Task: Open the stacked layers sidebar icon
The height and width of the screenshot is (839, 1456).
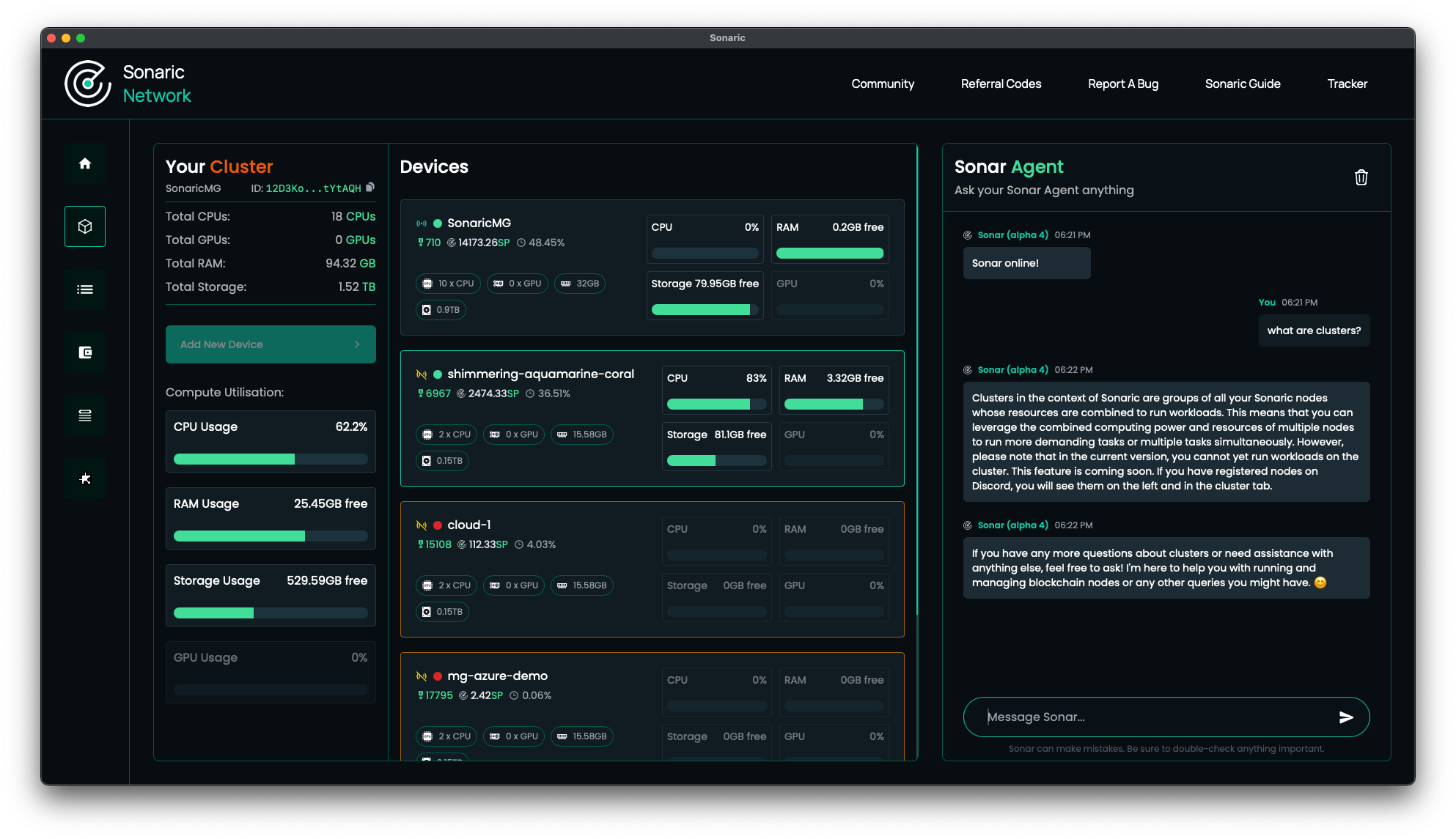Action: (x=85, y=415)
